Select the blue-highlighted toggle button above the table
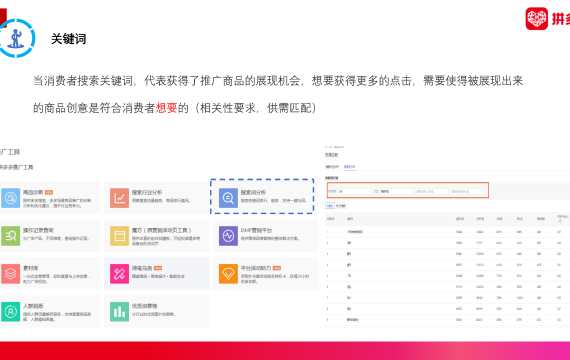The image size is (570, 360). (330, 206)
